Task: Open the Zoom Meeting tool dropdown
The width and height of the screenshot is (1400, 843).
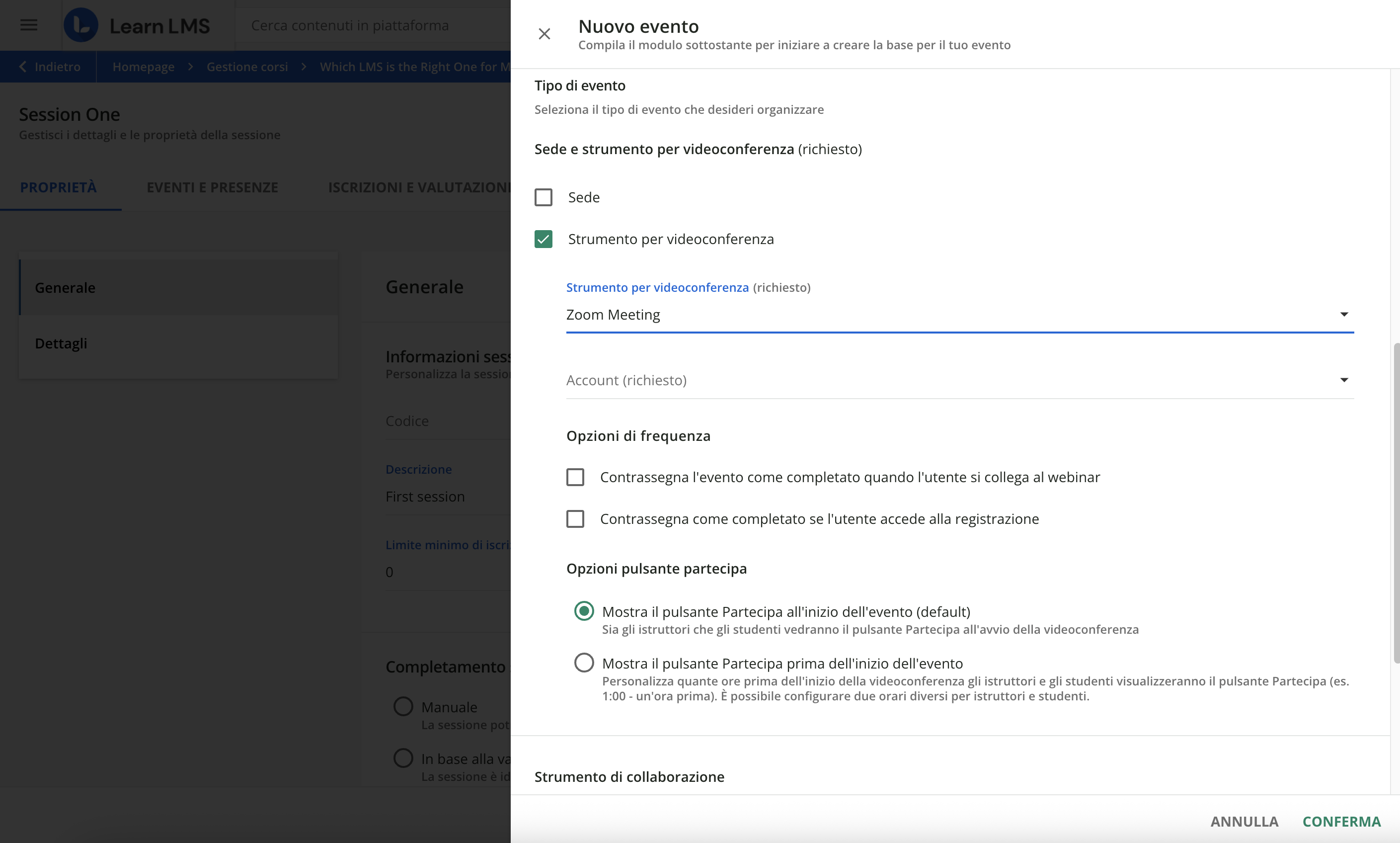Action: click(959, 315)
